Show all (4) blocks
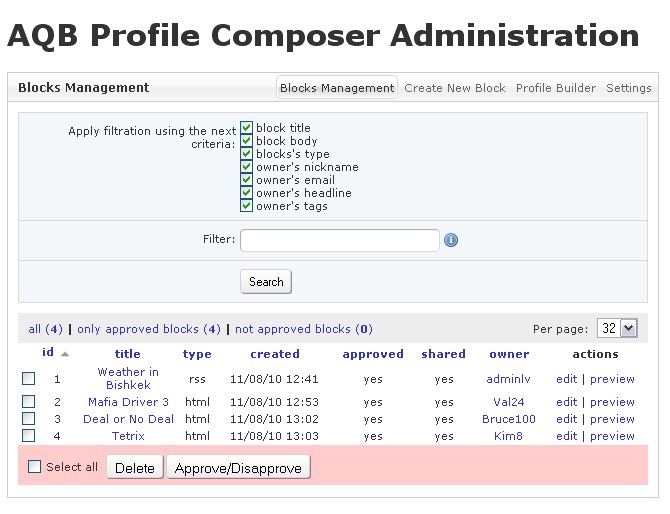The width and height of the screenshot is (670, 514). 45,329
